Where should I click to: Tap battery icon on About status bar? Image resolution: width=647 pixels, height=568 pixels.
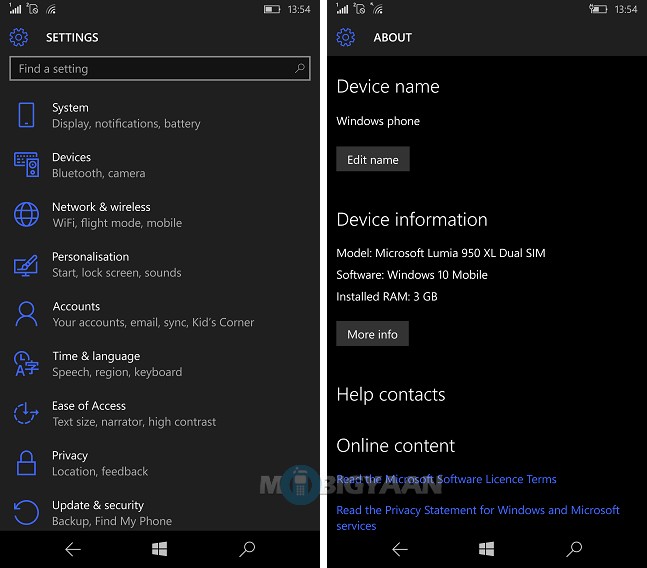coord(598,9)
